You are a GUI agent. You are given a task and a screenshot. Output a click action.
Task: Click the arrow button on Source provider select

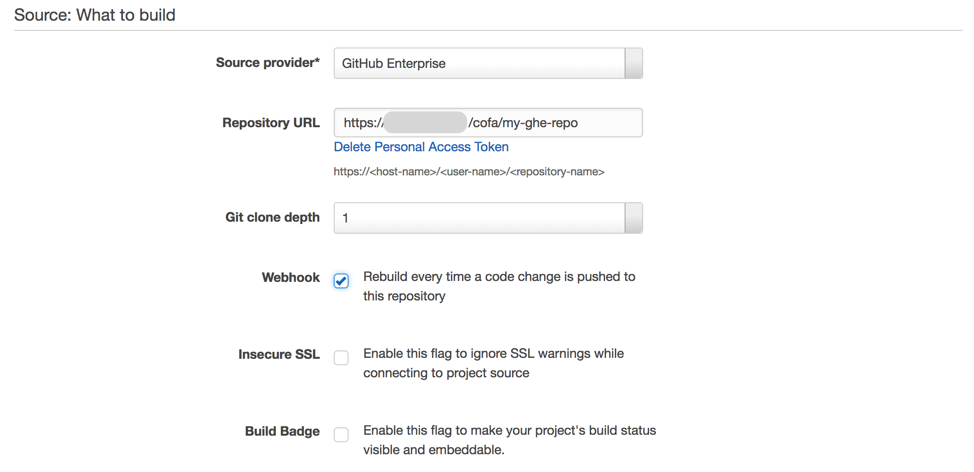tap(634, 63)
